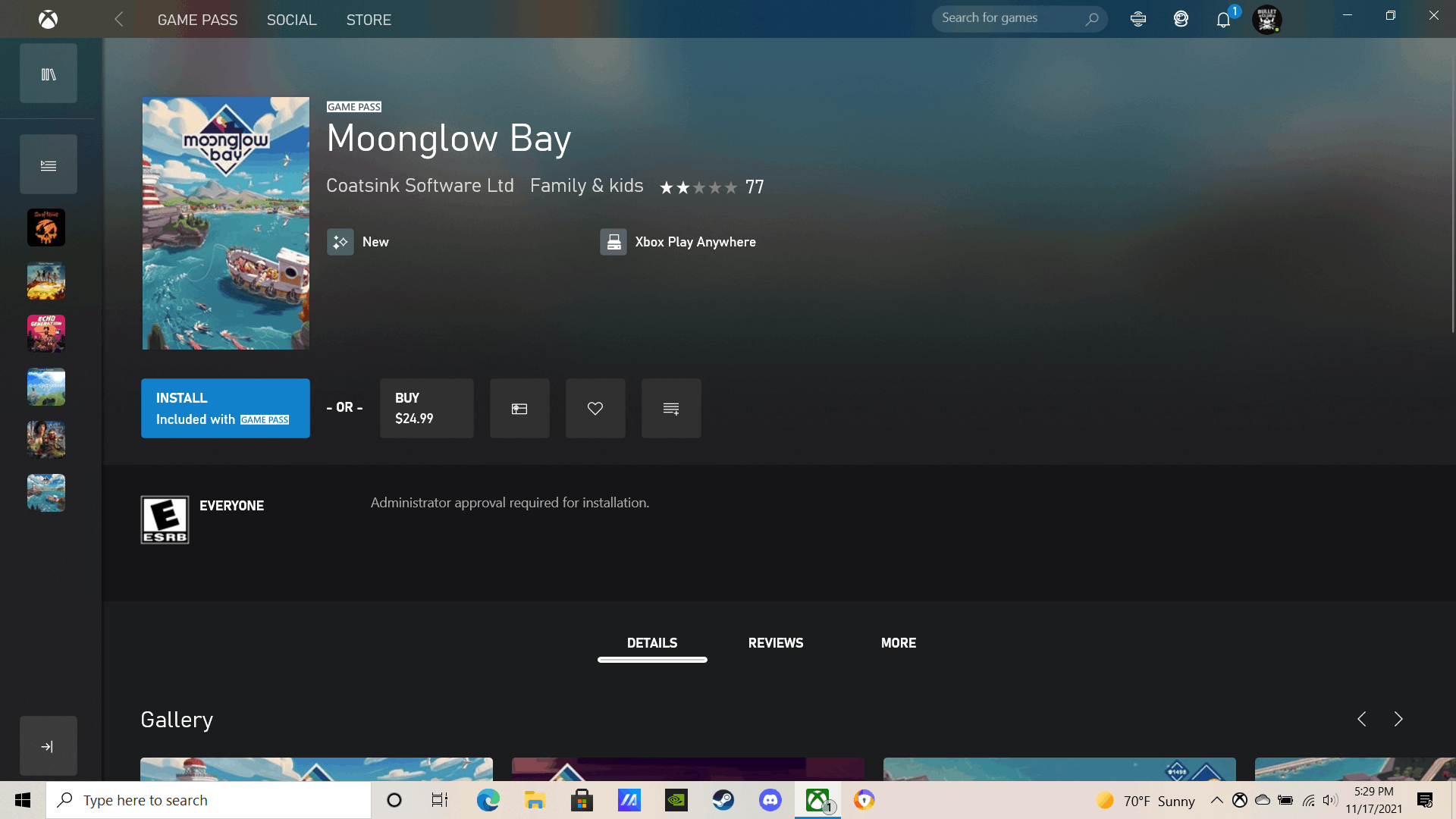1456x819 pixels.
Task: Open the weather 70°F Sunny widget
Action: 1145,801
